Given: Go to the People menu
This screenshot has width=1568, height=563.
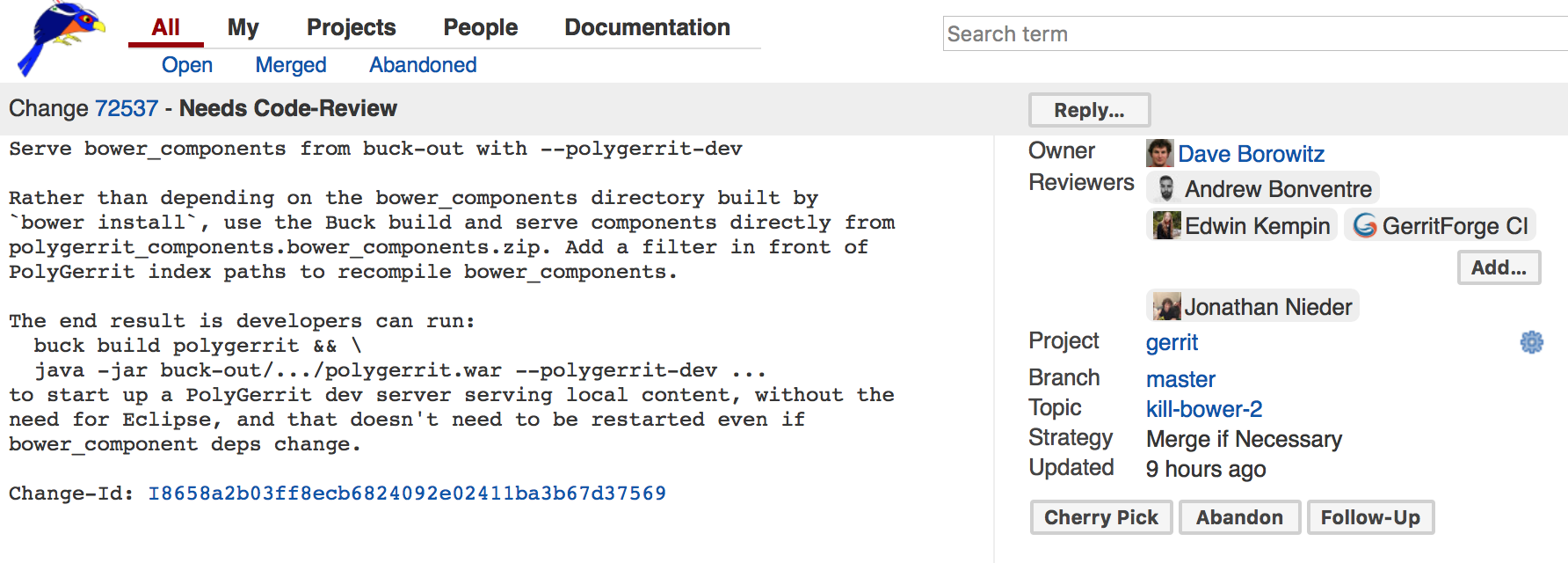Looking at the screenshot, I should (x=480, y=27).
